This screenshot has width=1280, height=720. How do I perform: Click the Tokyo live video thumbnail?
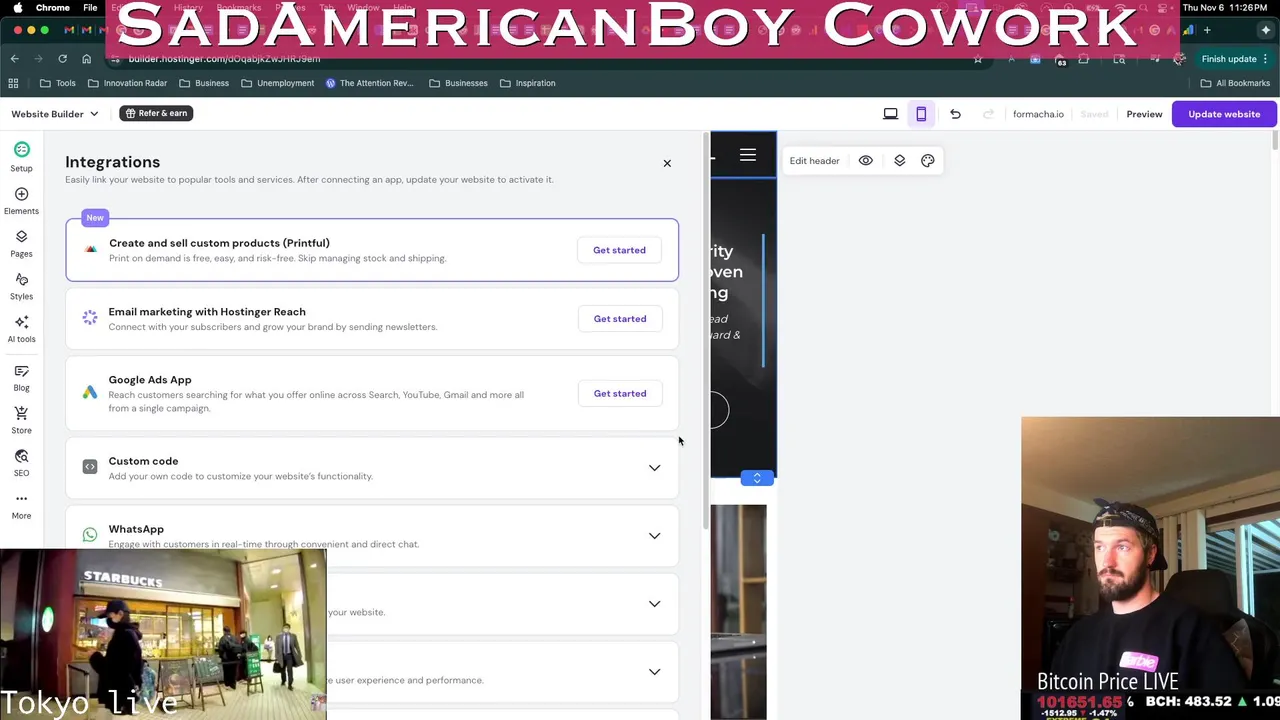tap(163, 633)
